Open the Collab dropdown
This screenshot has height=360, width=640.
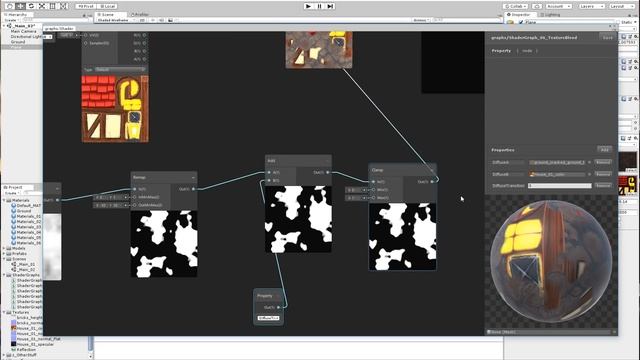click(516, 6)
